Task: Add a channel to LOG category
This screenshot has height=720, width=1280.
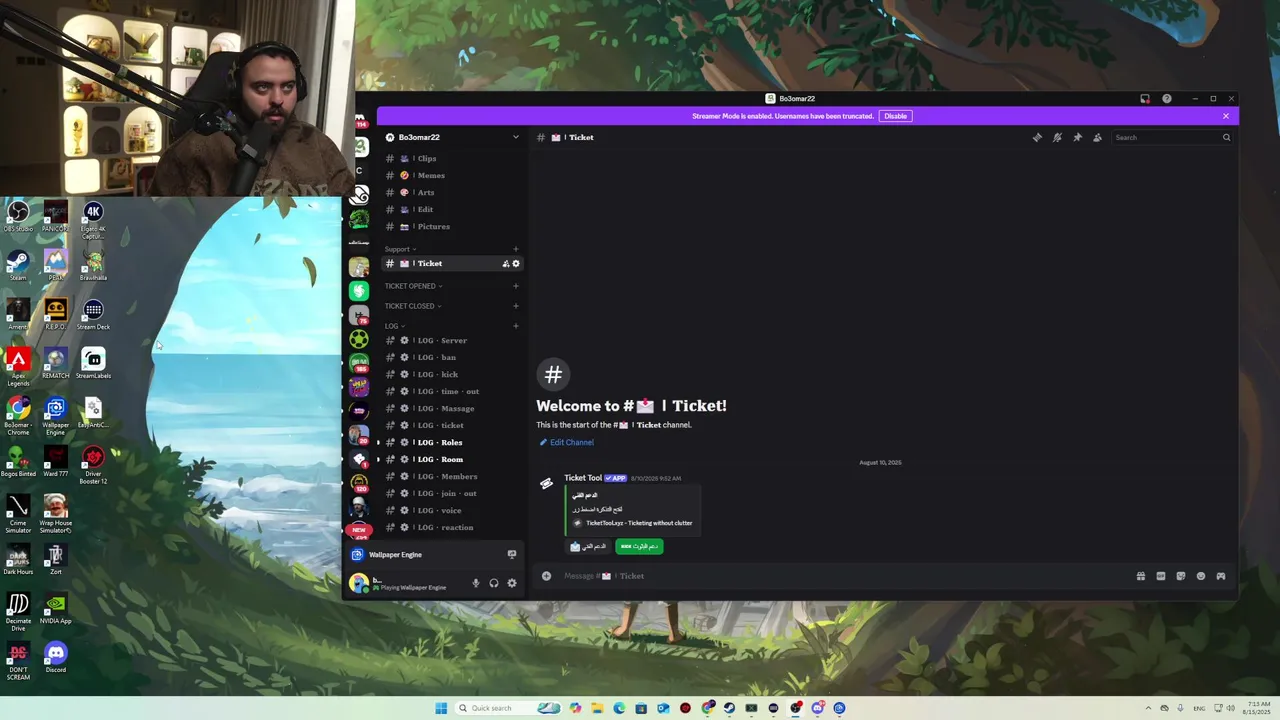Action: point(516,326)
